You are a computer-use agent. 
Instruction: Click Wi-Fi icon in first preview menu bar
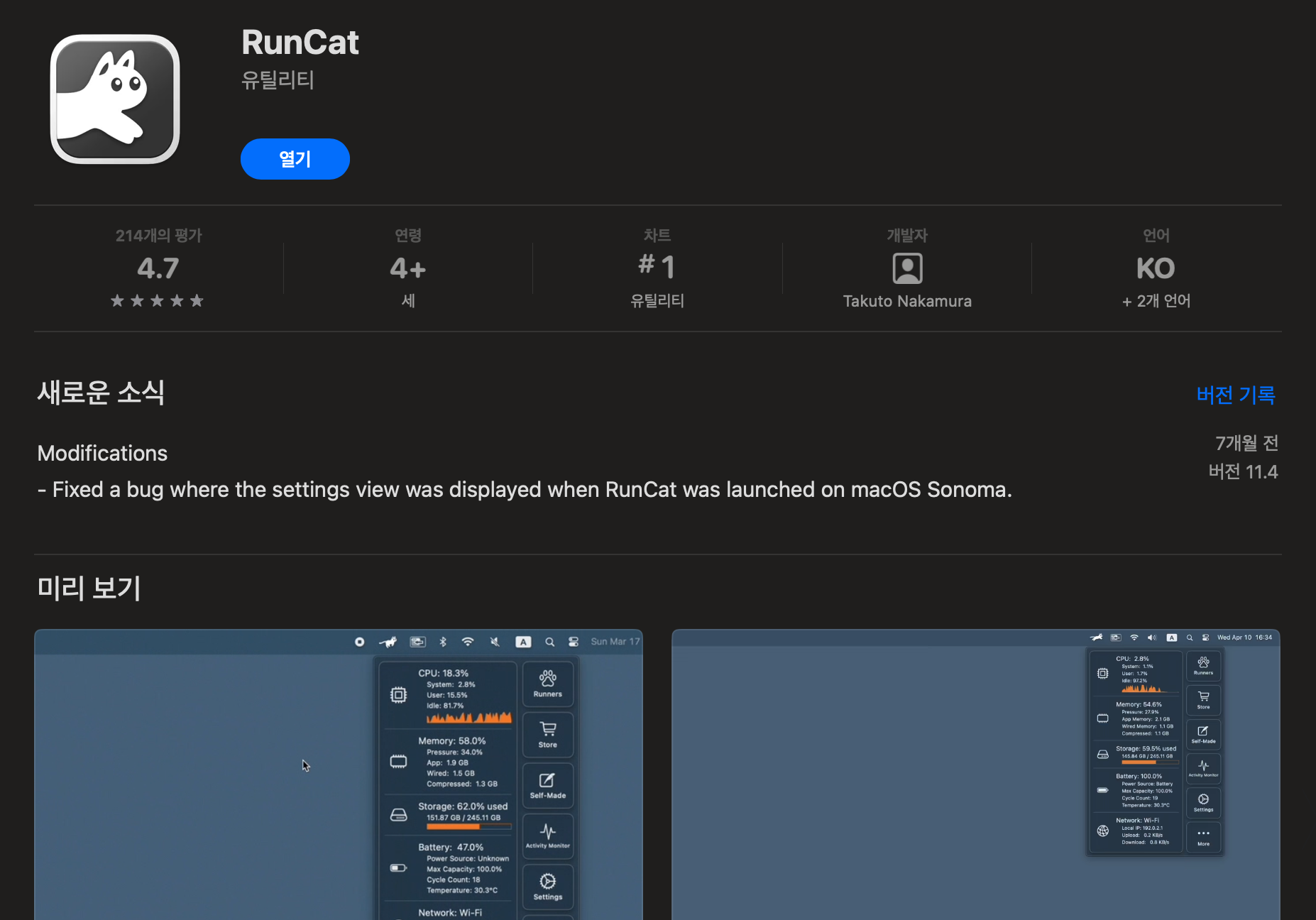(x=468, y=642)
